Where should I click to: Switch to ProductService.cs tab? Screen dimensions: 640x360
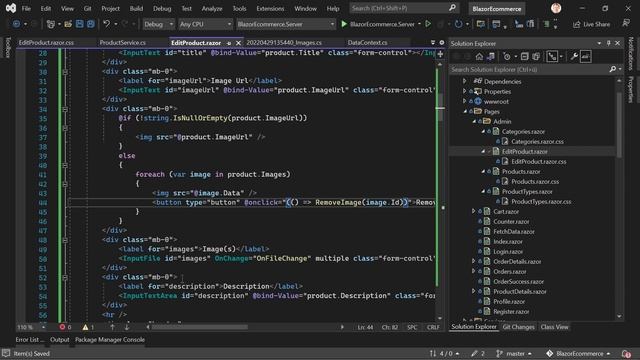122,42
